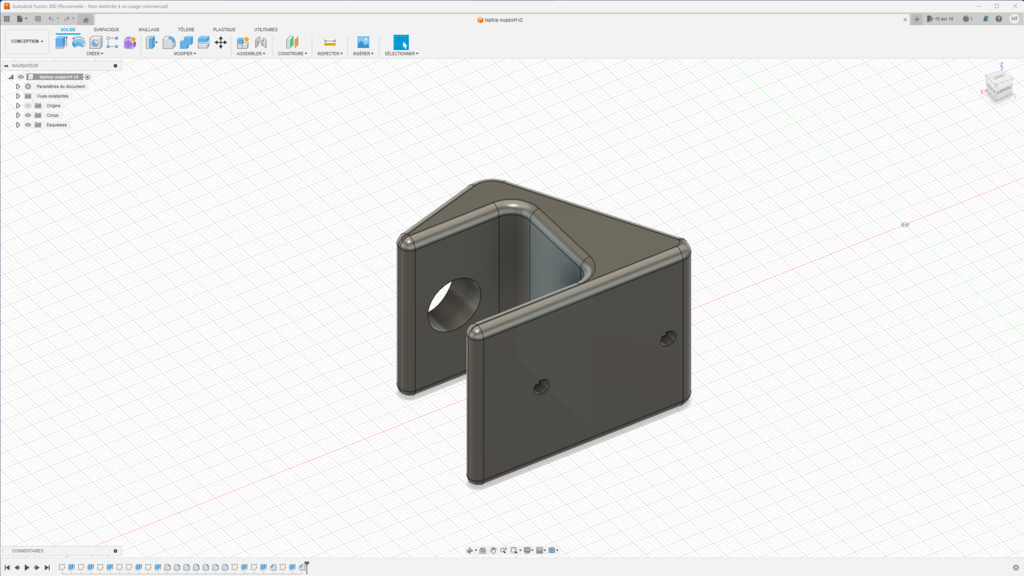Open the notifications bell
Viewport: 1024px width, 576px height.
point(985,19)
